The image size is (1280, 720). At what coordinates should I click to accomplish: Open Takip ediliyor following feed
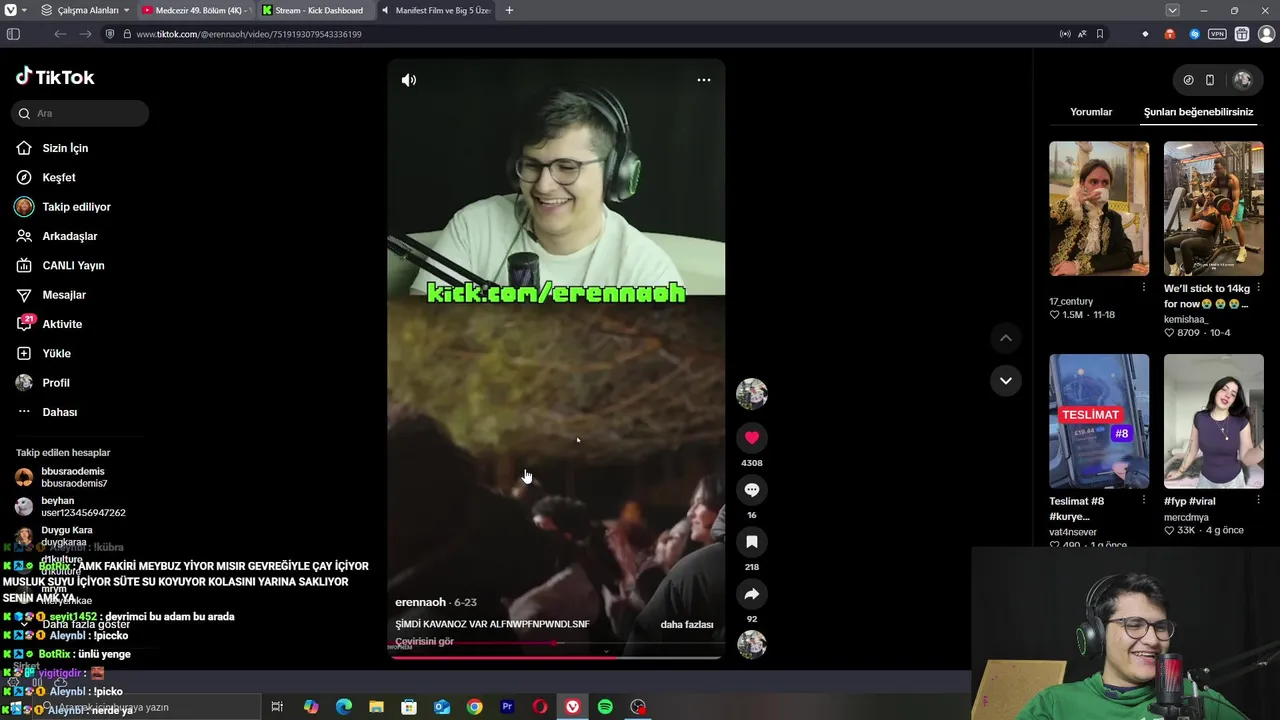[75, 207]
